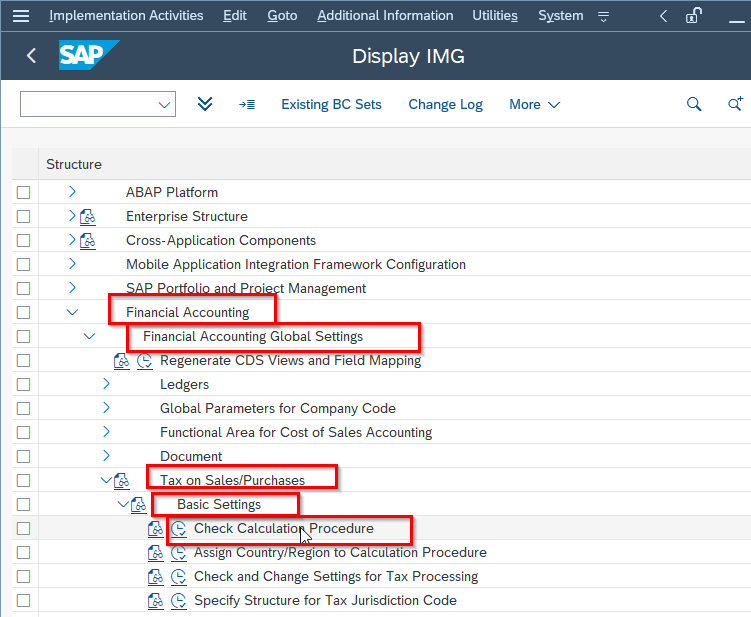Expand Global Parameters for Company Code node
751x617 pixels.
(x=106, y=408)
